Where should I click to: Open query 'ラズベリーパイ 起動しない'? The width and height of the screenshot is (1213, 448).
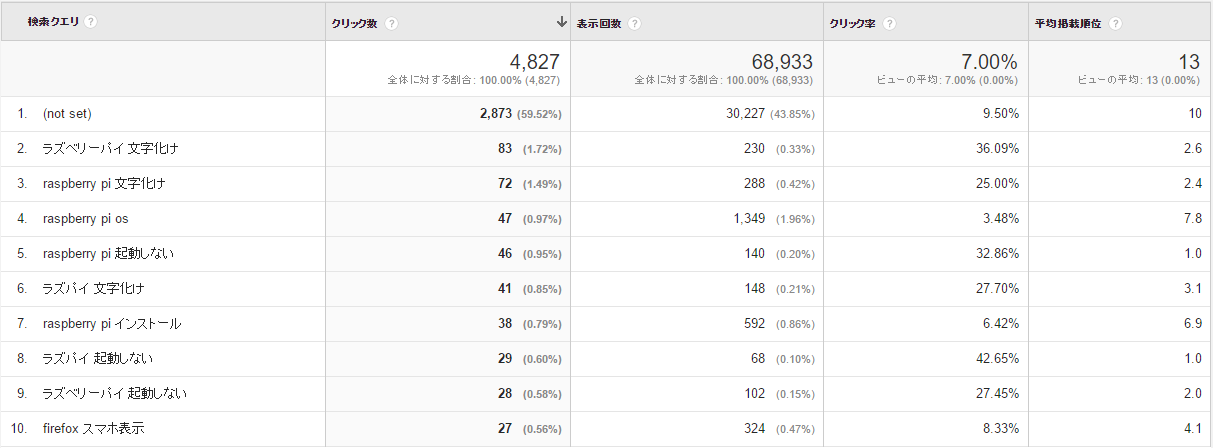(x=115, y=393)
